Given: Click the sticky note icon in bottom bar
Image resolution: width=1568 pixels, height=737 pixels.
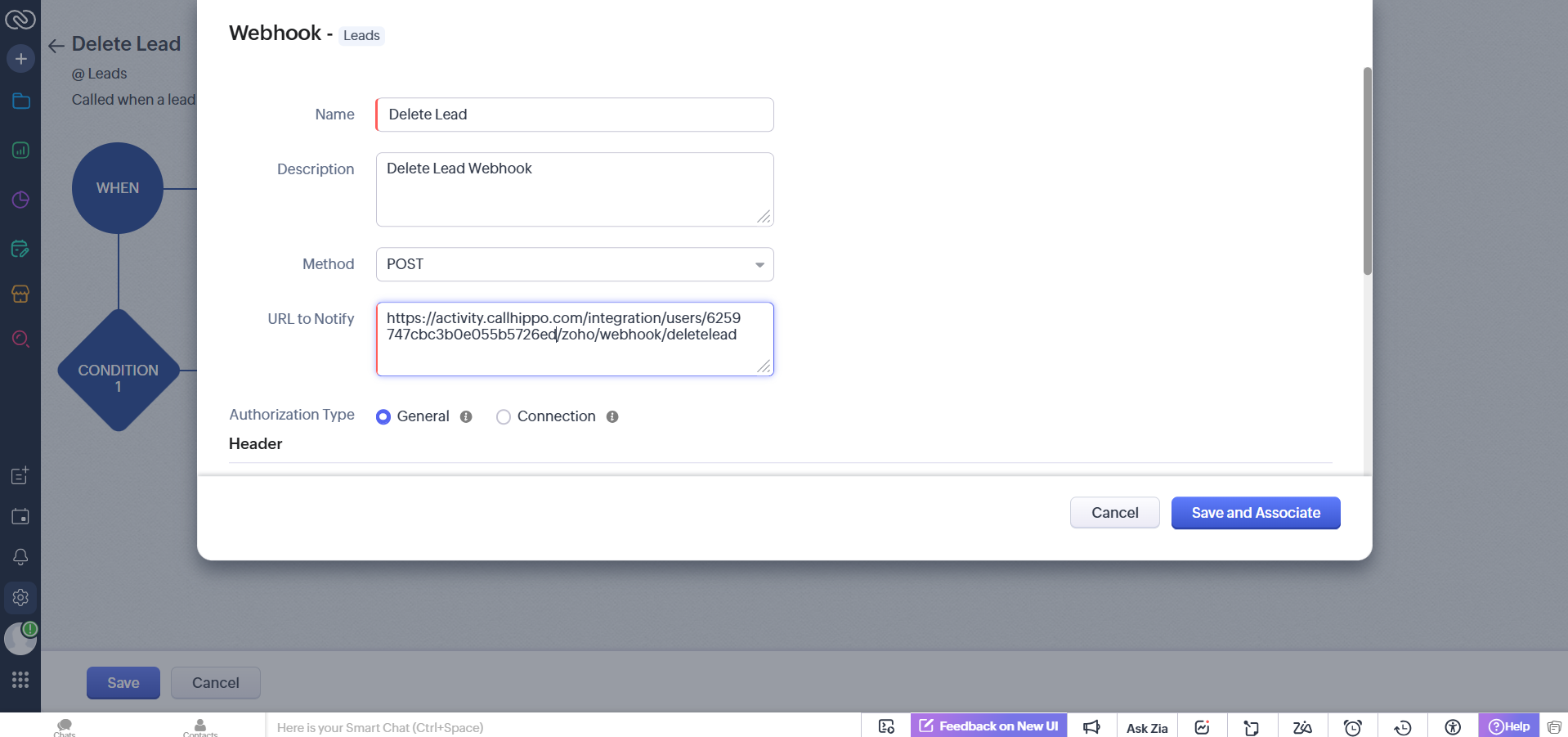Looking at the screenshot, I should tap(1252, 726).
